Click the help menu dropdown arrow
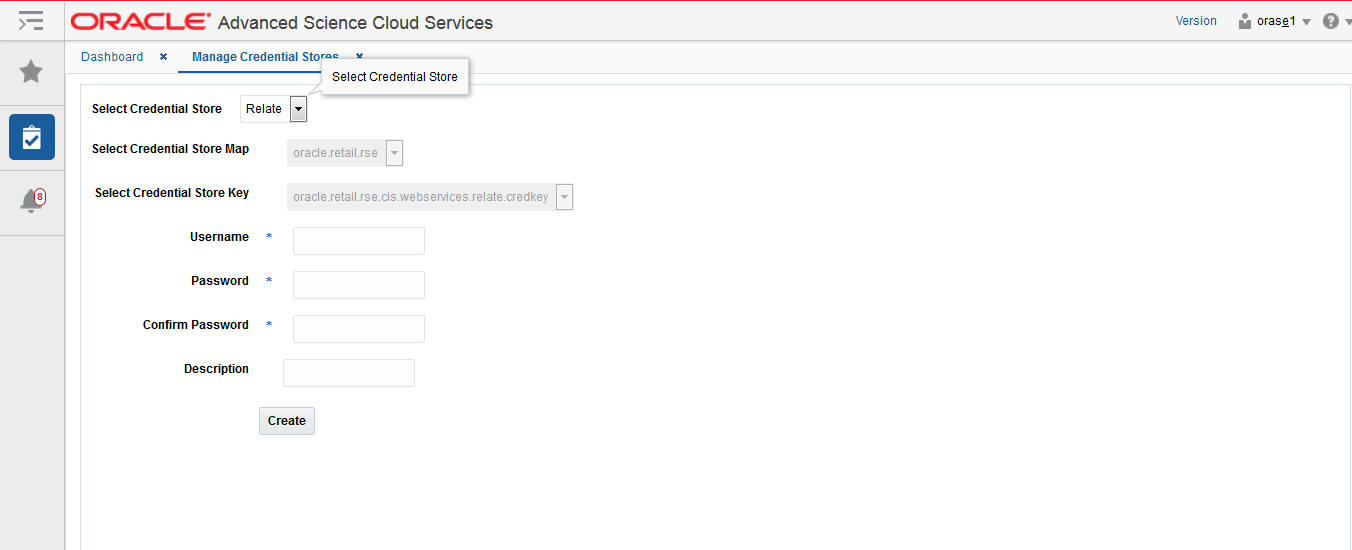Viewport: 1352px width, 550px height. click(x=1347, y=22)
